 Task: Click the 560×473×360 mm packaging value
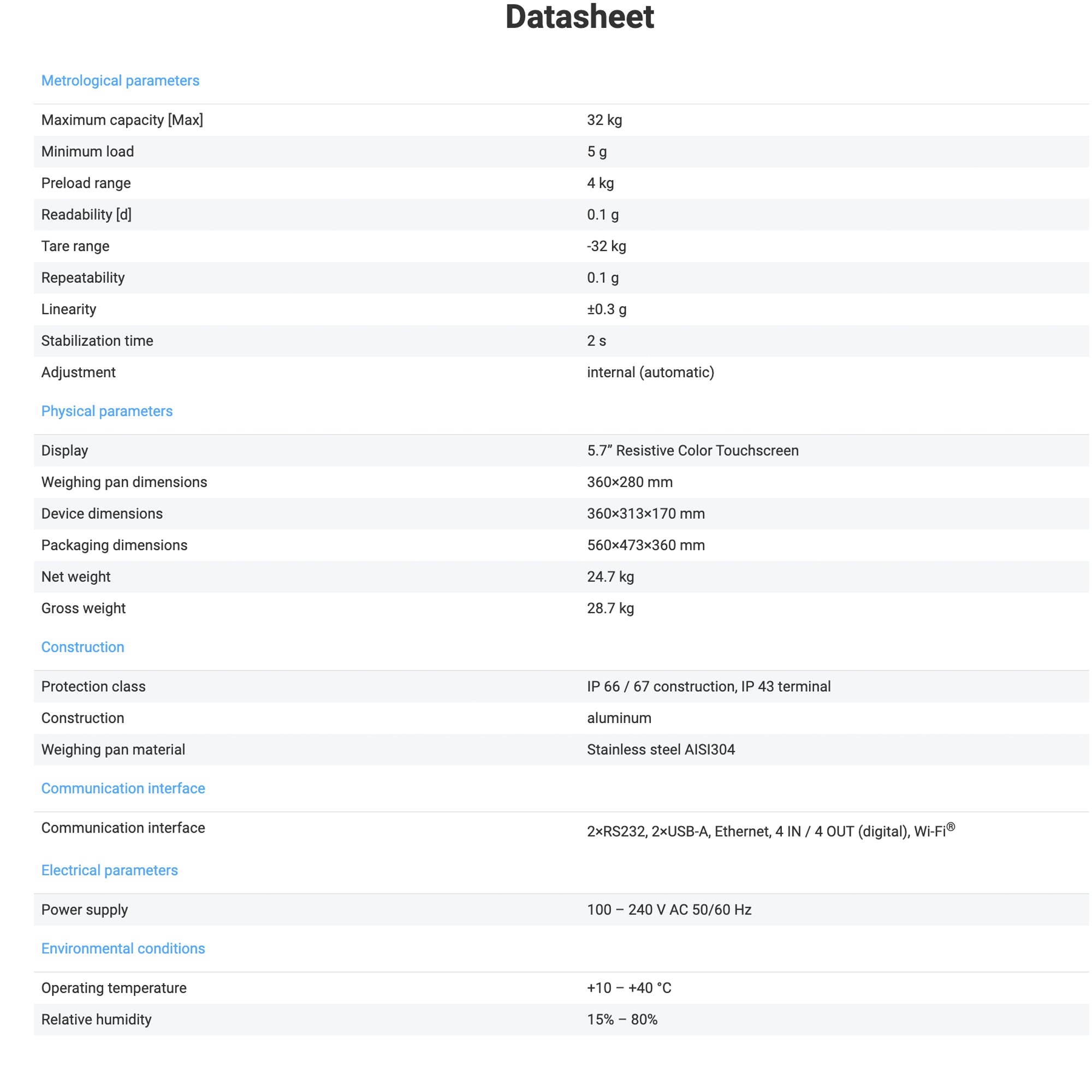[645, 545]
